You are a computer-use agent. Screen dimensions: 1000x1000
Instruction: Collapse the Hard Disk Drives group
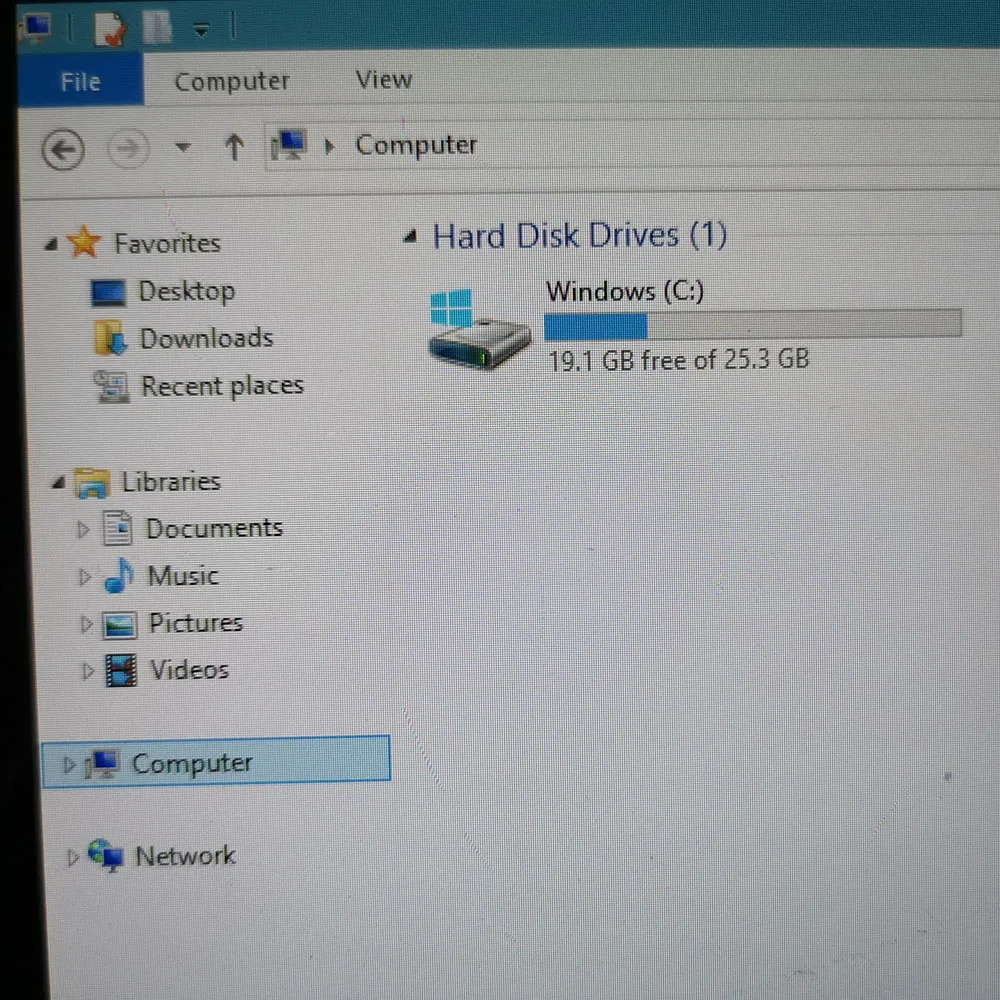411,237
